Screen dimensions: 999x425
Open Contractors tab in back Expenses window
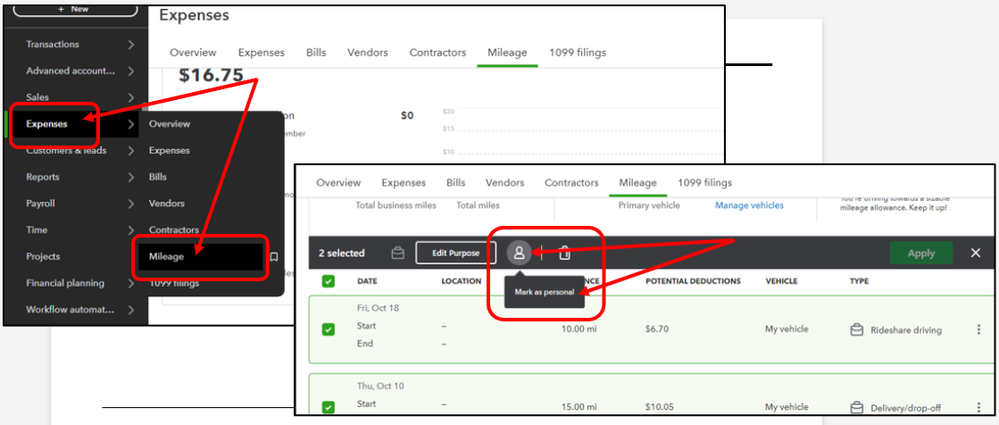pos(438,53)
